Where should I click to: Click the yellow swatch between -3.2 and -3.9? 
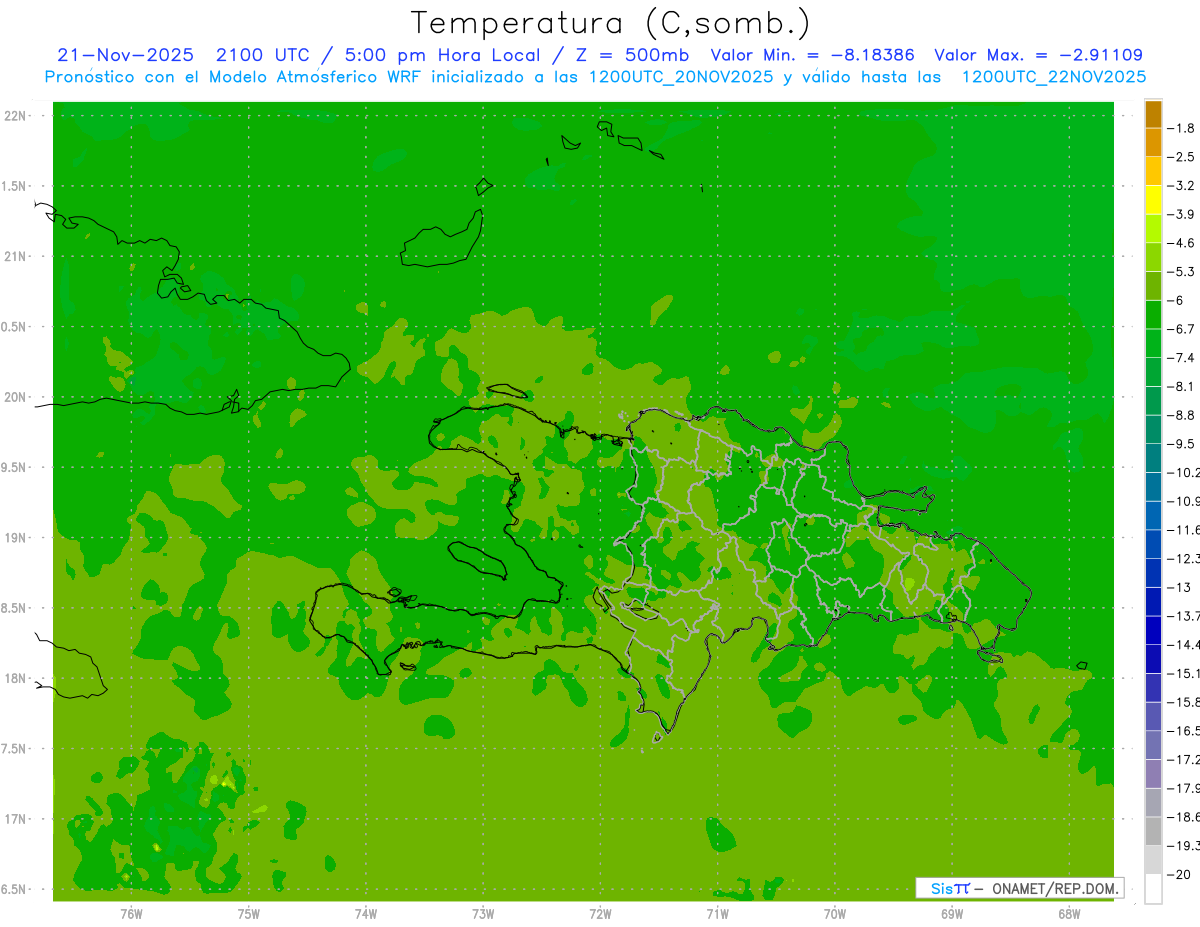1153,200
